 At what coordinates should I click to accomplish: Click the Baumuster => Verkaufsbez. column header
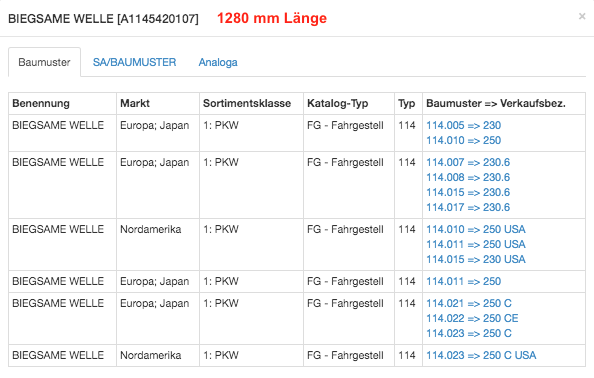(496, 103)
